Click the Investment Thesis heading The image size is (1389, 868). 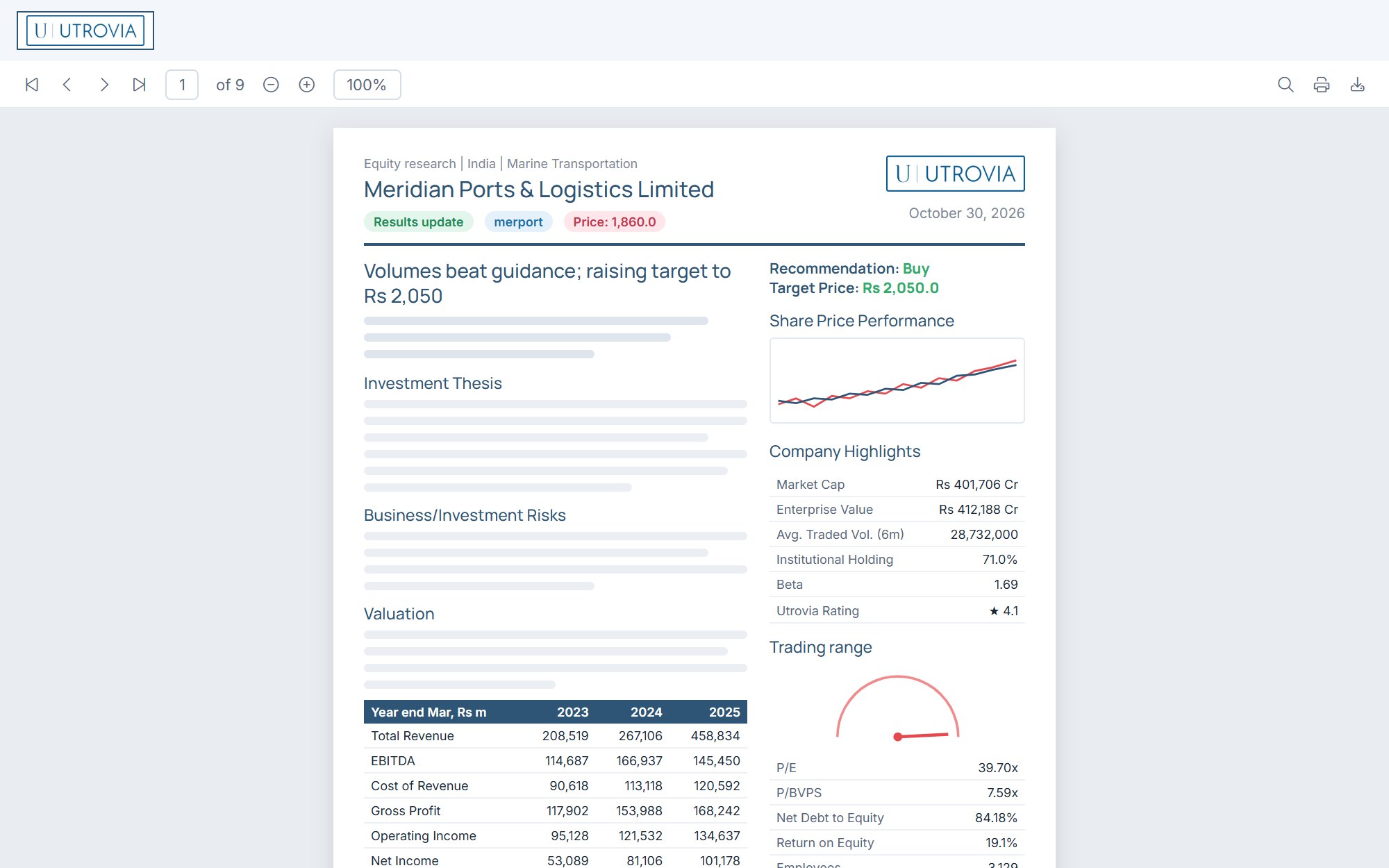tap(433, 383)
